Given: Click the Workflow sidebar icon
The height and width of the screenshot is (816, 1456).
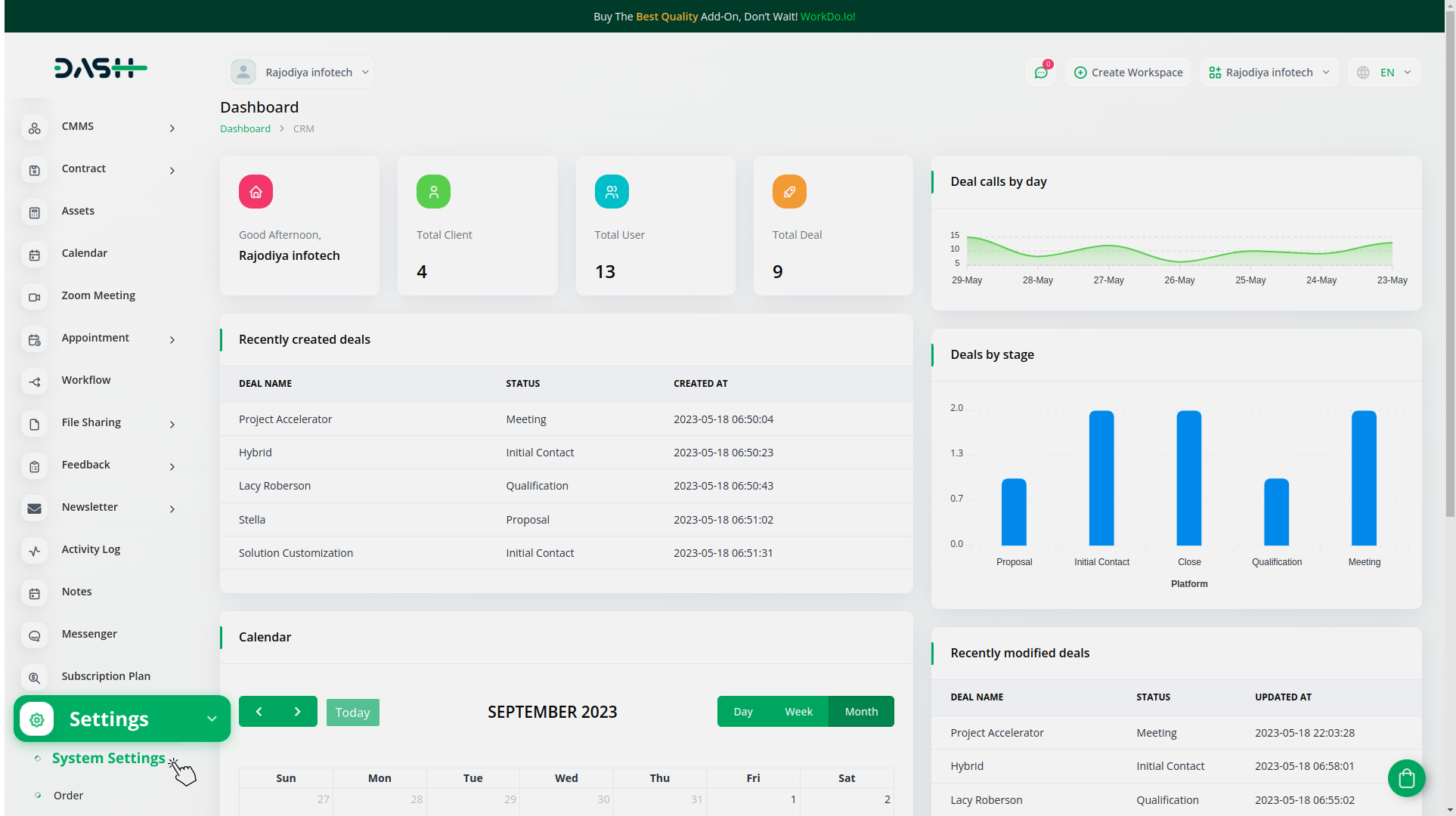Looking at the screenshot, I should (35, 382).
